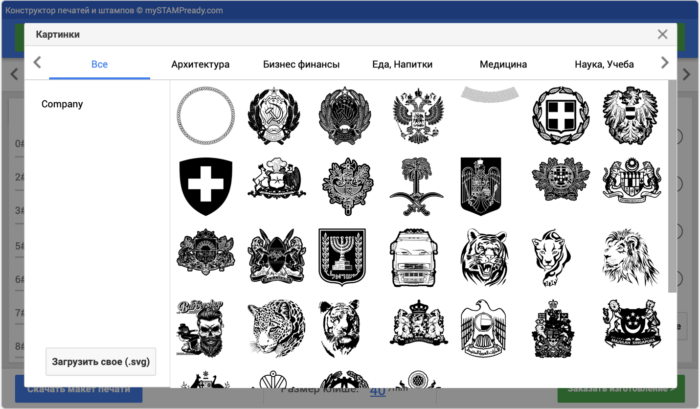Select the Company list entry

(x=62, y=104)
